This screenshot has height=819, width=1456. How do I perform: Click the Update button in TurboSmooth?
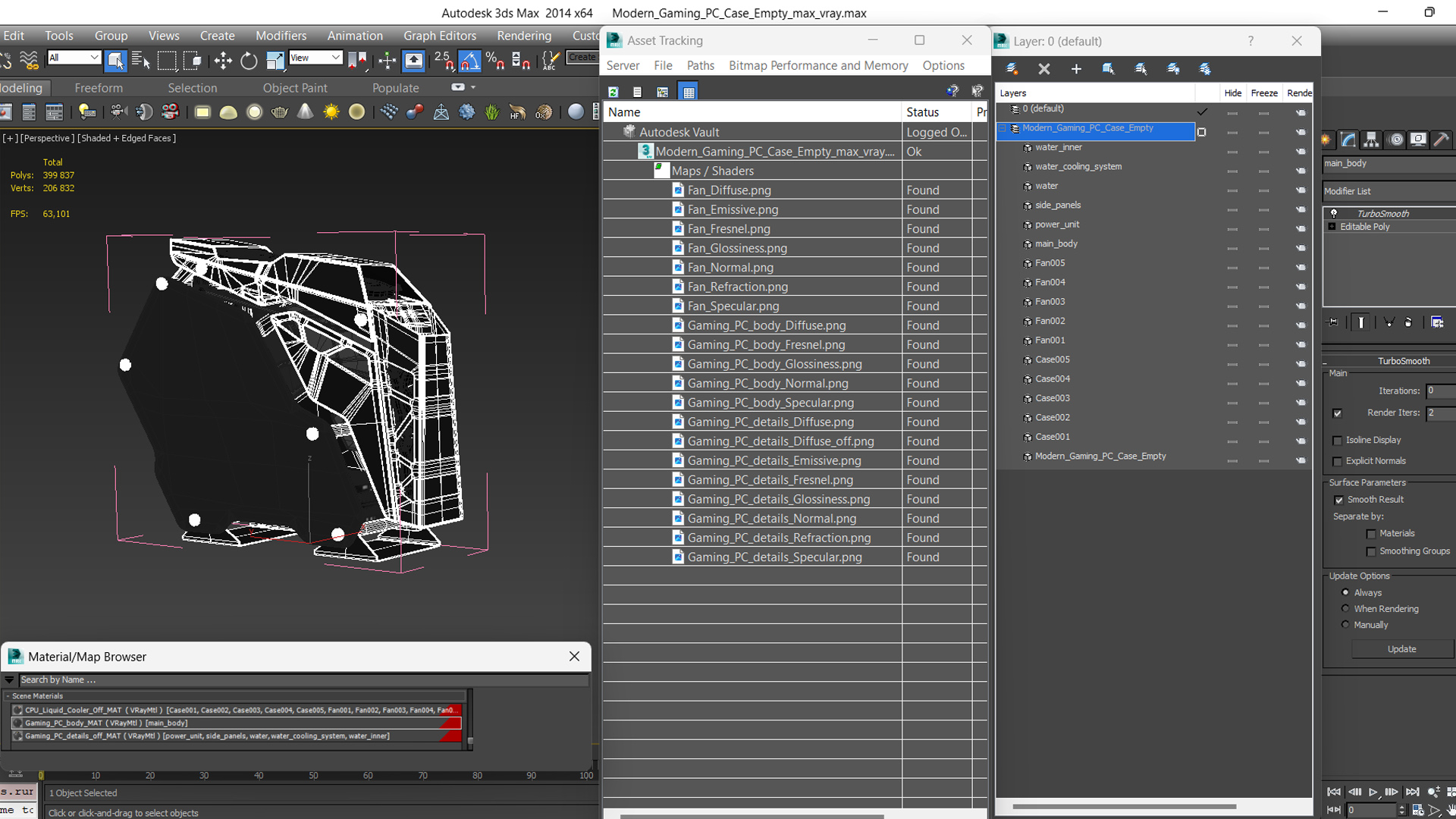click(1401, 649)
